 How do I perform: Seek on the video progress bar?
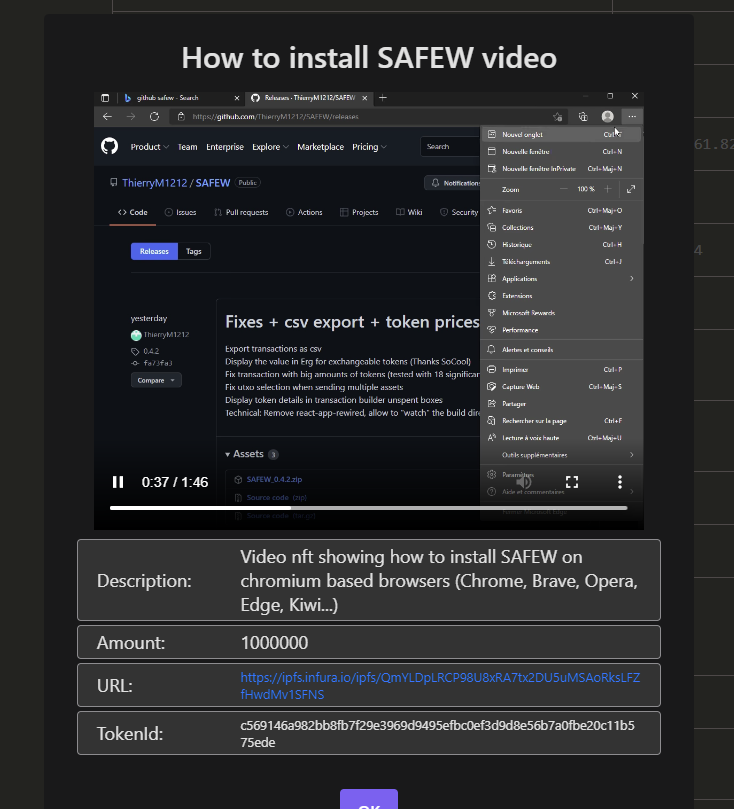pos(368,508)
